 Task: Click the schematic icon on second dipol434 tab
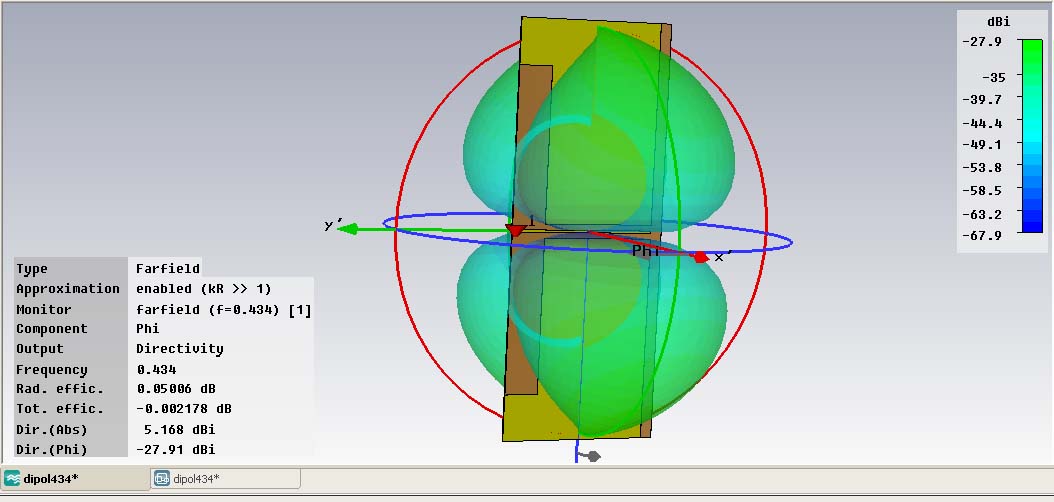tap(161, 479)
